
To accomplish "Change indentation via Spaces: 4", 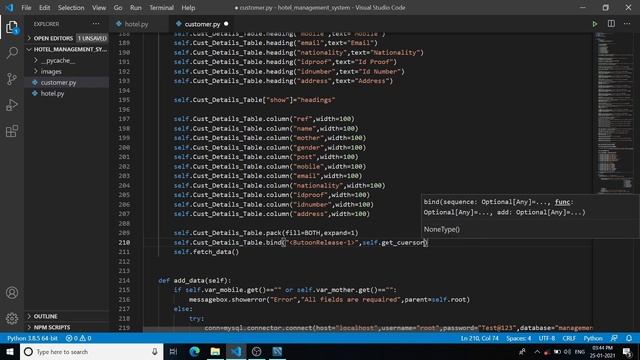I will pyautogui.click(x=519, y=338).
